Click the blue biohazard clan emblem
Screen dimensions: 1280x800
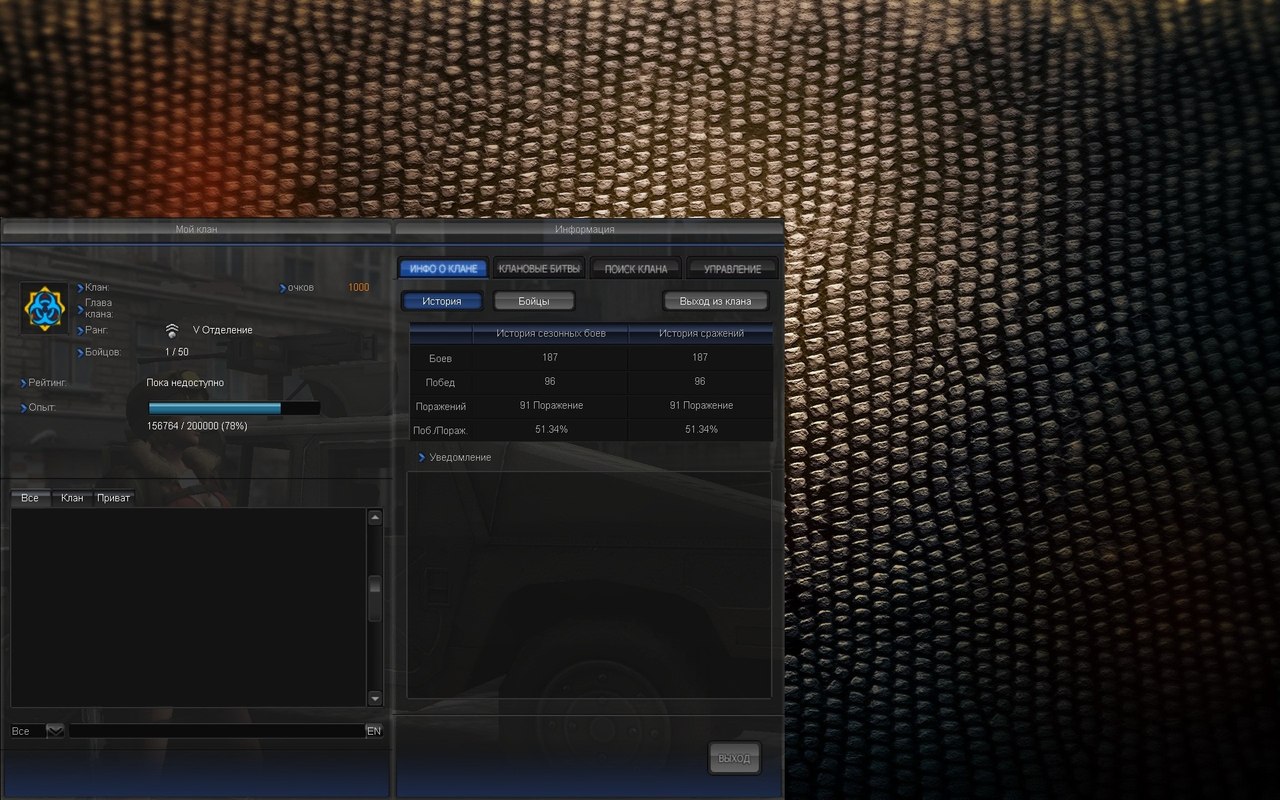tap(45, 308)
